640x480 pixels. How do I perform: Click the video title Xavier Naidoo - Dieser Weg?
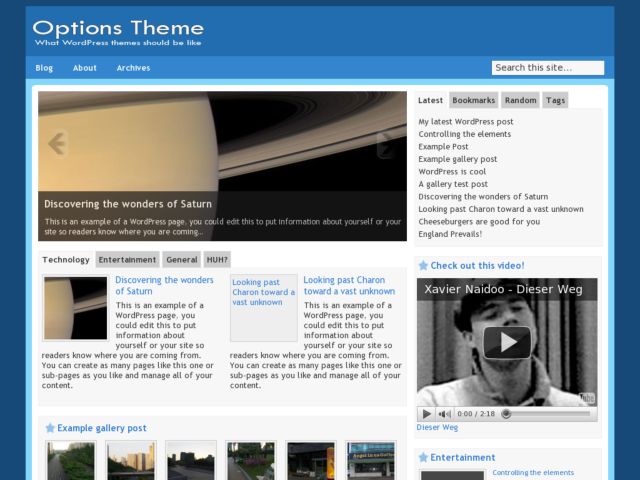[x=503, y=289]
